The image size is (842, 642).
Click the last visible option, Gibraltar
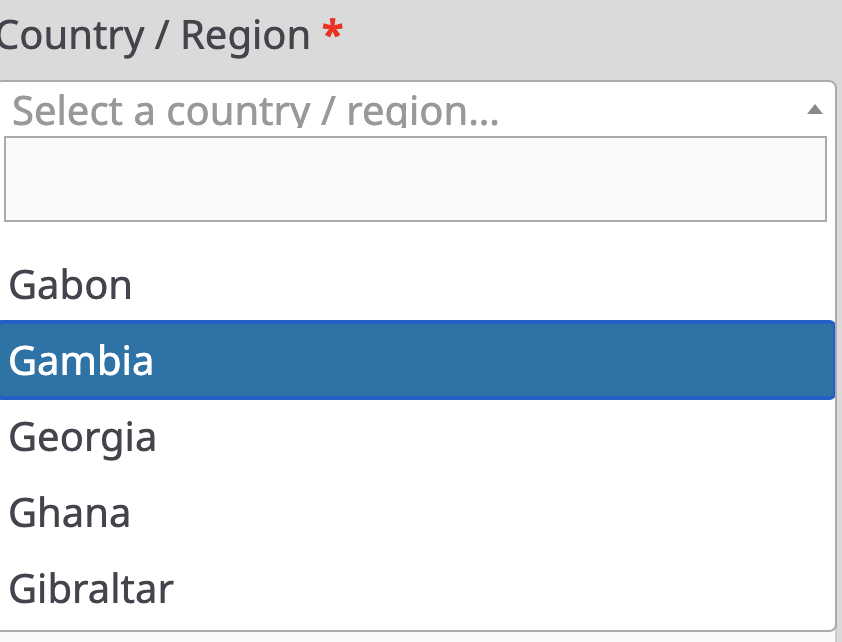coord(91,588)
